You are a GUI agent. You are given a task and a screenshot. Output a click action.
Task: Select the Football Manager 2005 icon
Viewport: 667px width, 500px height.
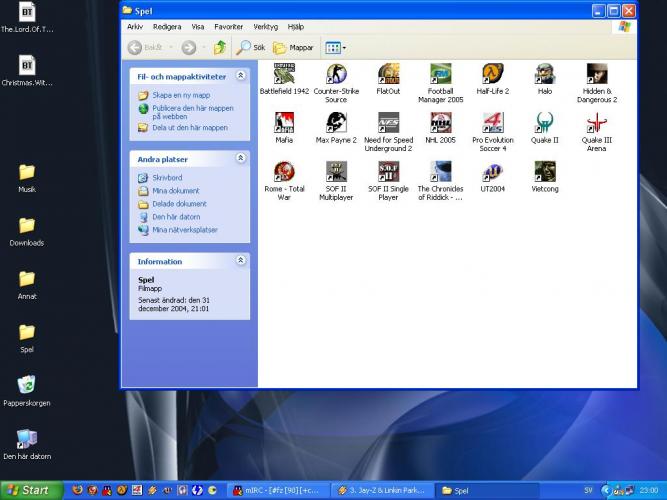point(440,74)
